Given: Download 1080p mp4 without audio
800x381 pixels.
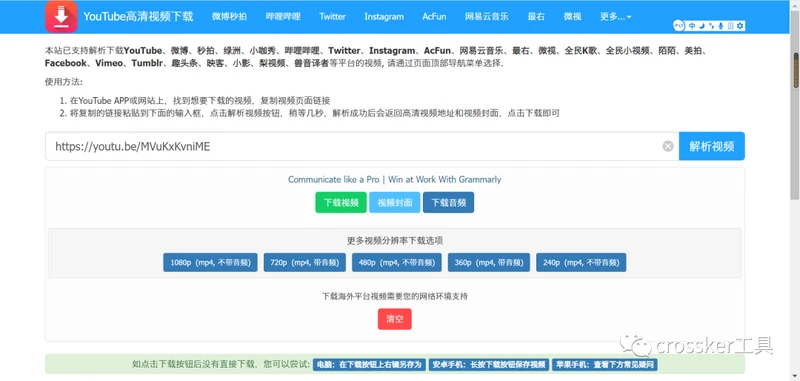Looking at the screenshot, I should [x=210, y=263].
